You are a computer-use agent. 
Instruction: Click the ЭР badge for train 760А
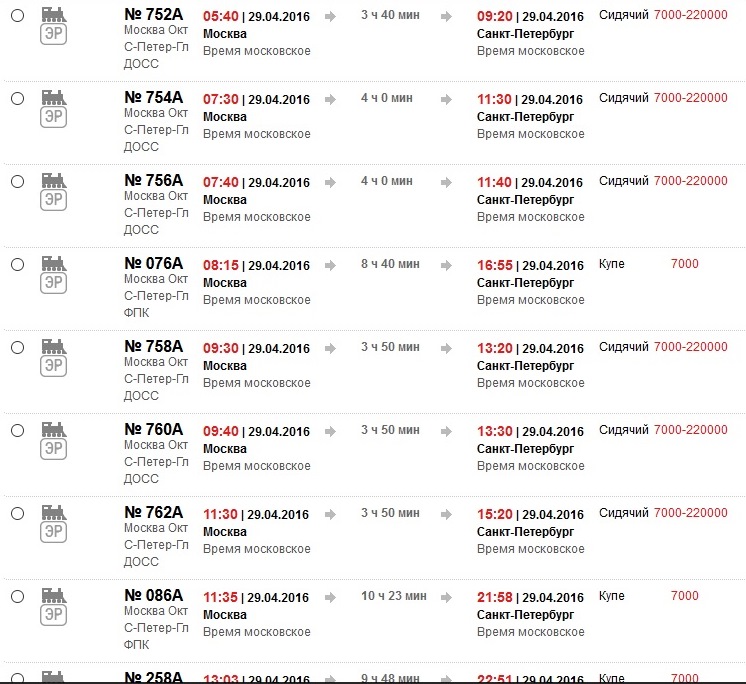pos(53,448)
